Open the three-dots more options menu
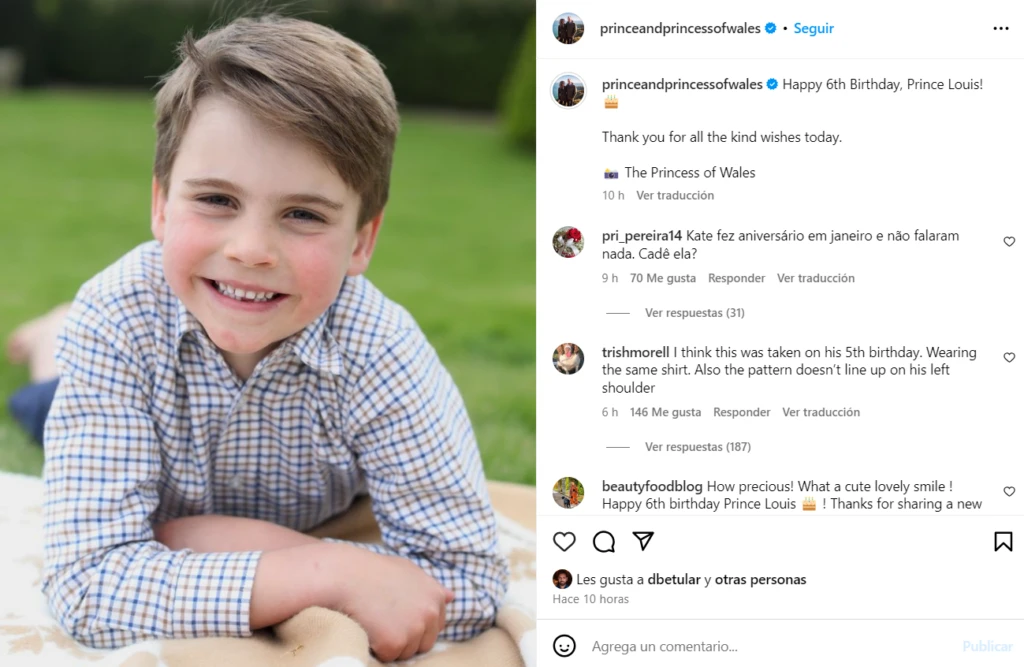Viewport: 1024px width, 667px height. tap(1001, 29)
